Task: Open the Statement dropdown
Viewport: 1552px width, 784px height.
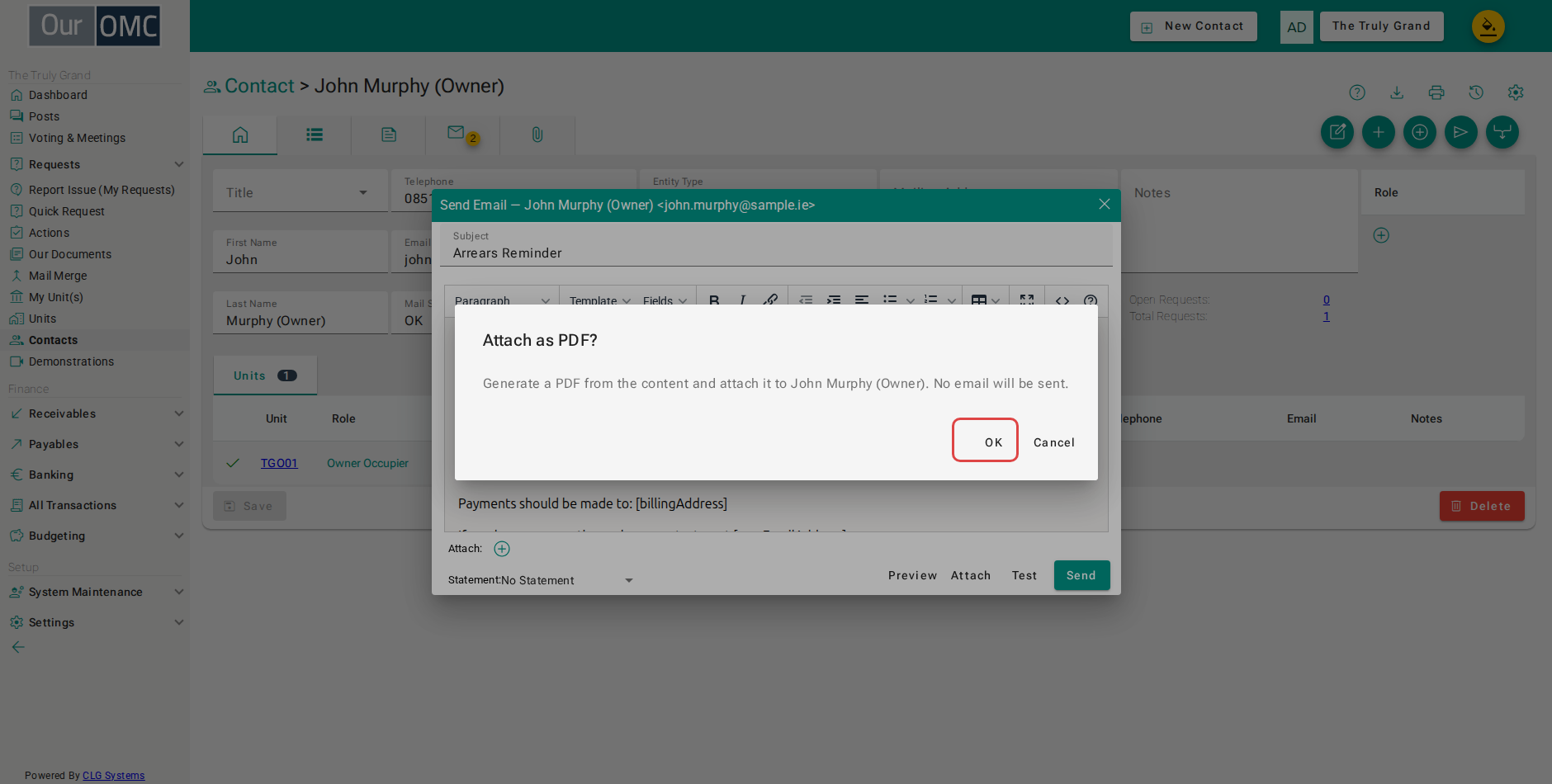Action: pos(570,580)
